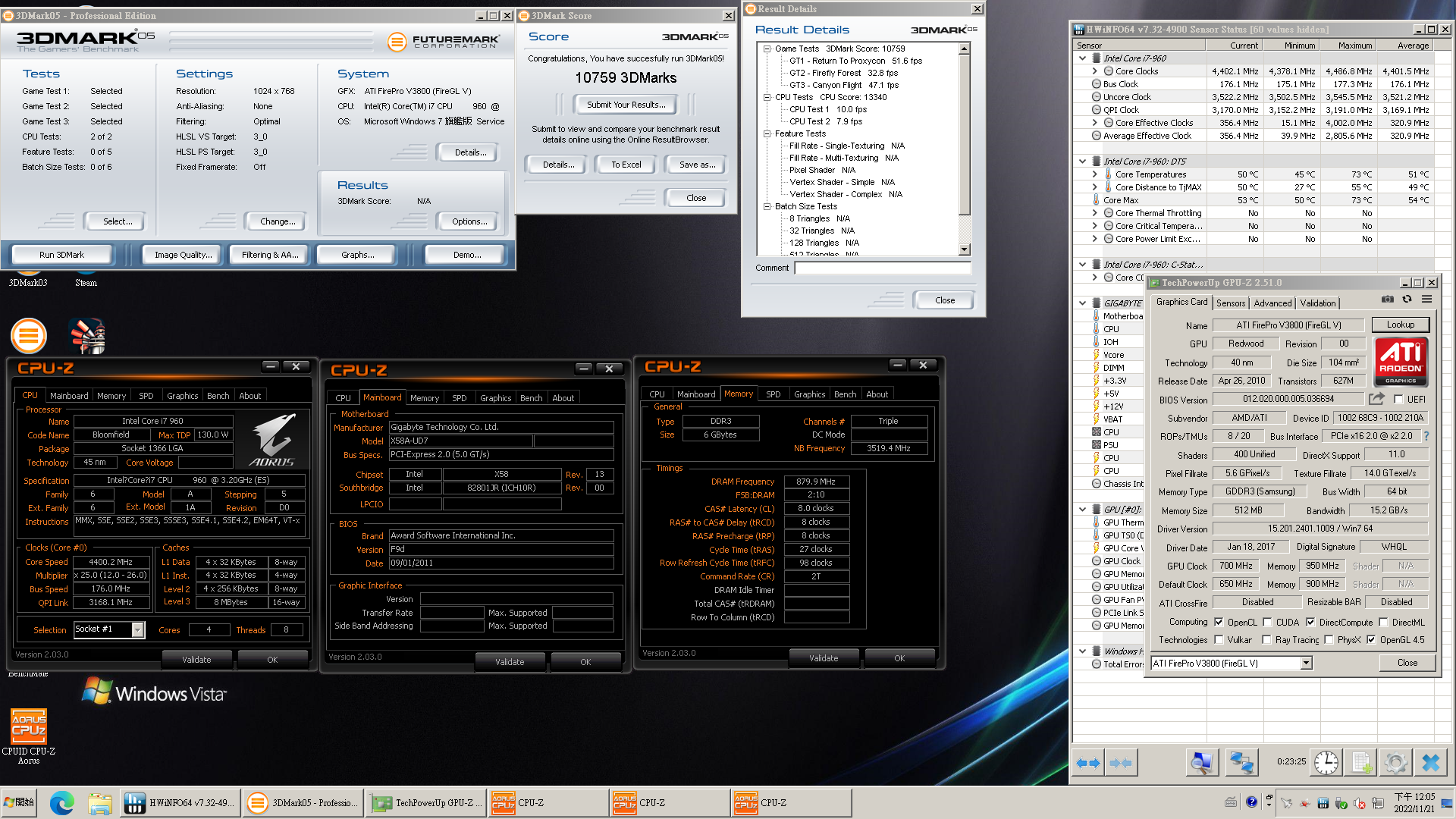
Task: Click the volume muted tray icon
Action: (x=1360, y=803)
